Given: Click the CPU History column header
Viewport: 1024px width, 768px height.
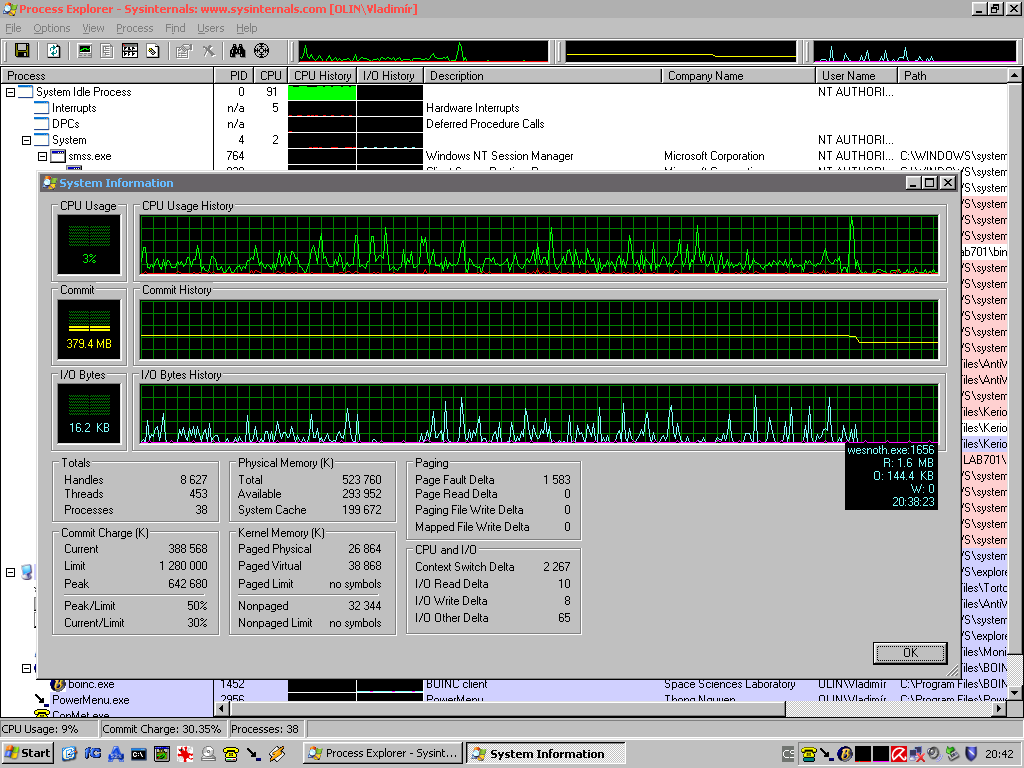Looking at the screenshot, I should (323, 76).
